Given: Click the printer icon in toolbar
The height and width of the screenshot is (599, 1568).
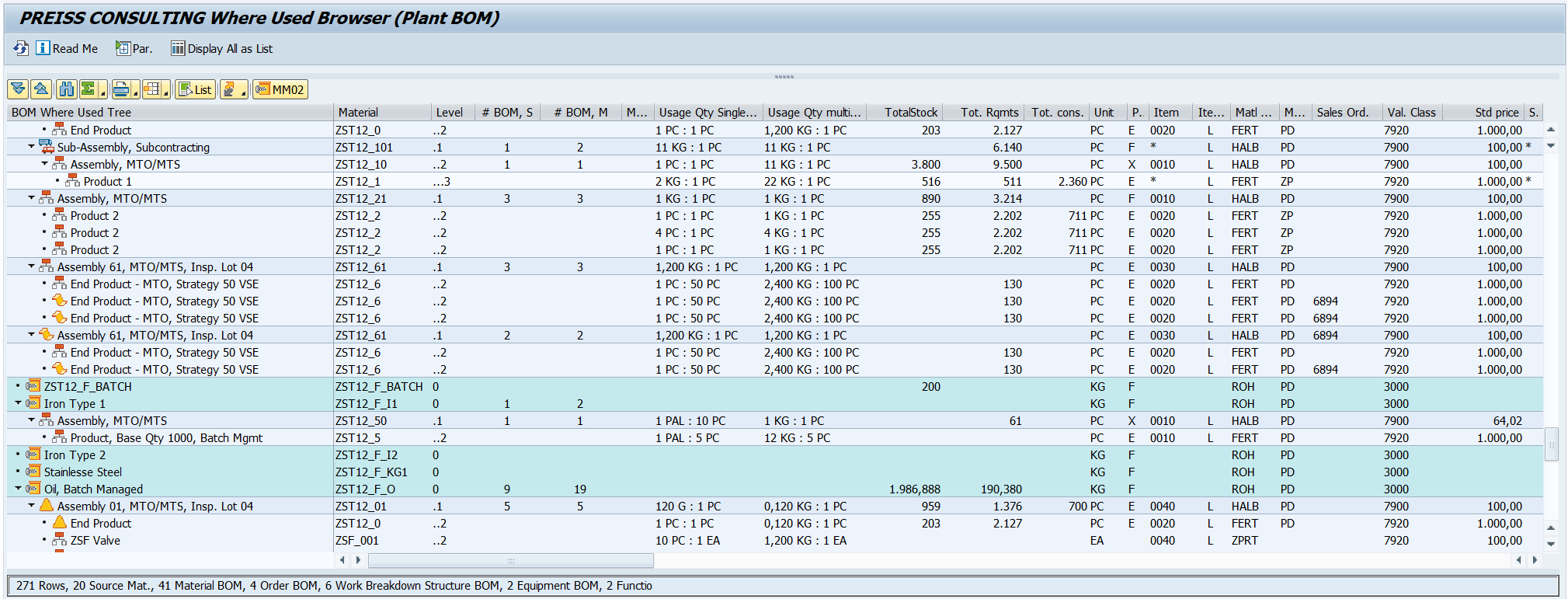Looking at the screenshot, I should (121, 89).
